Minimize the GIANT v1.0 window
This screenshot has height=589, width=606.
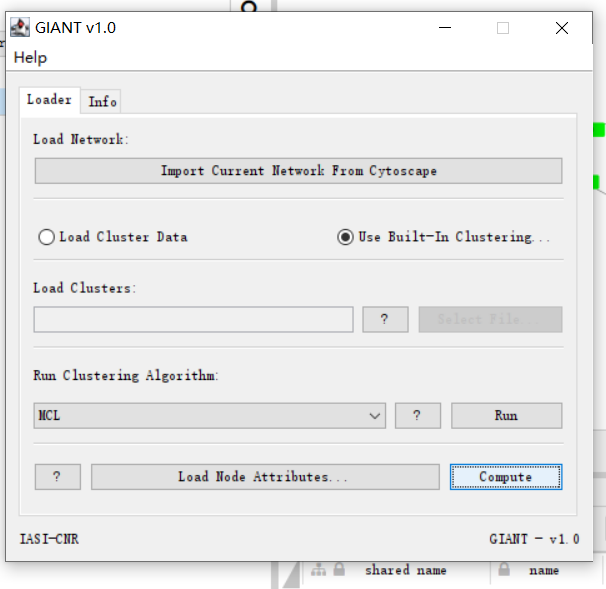[445, 28]
